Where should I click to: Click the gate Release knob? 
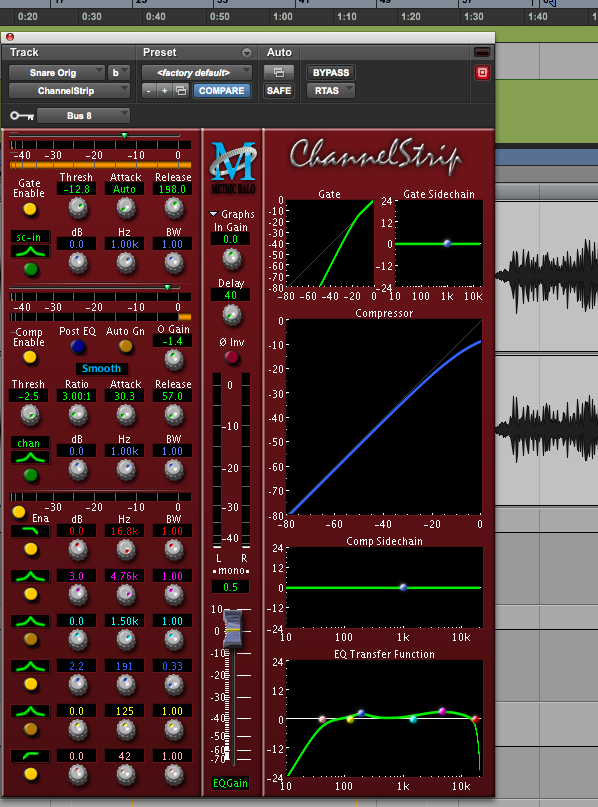[x=173, y=208]
